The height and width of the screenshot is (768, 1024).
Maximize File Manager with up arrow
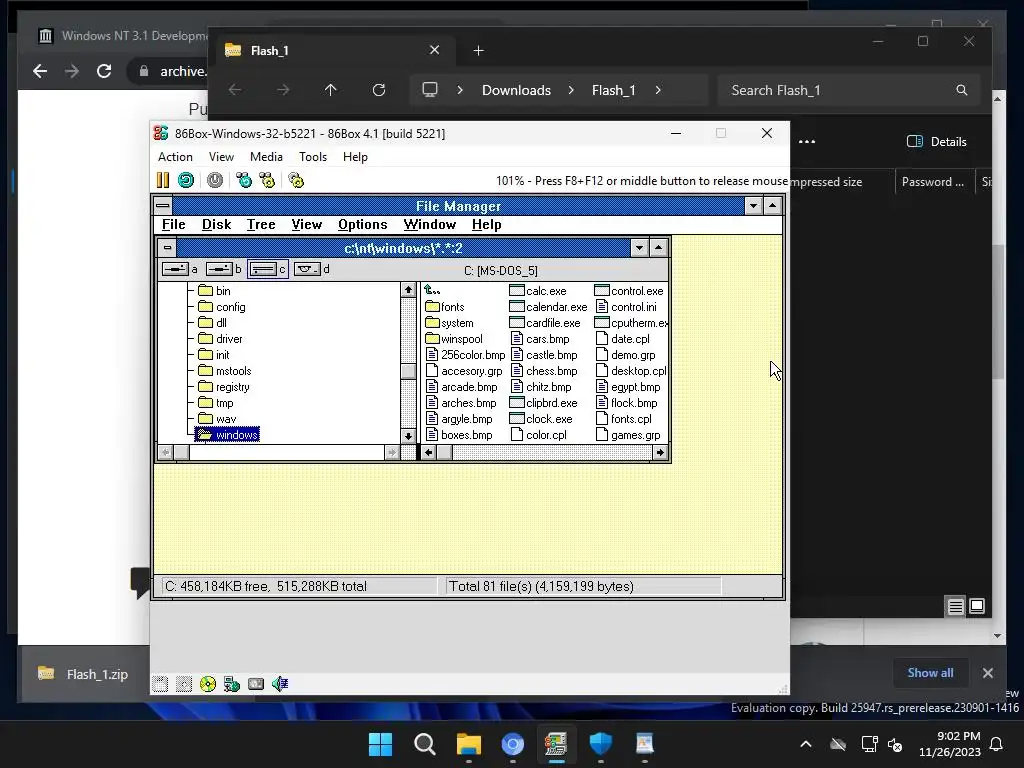pyautogui.click(x=773, y=206)
